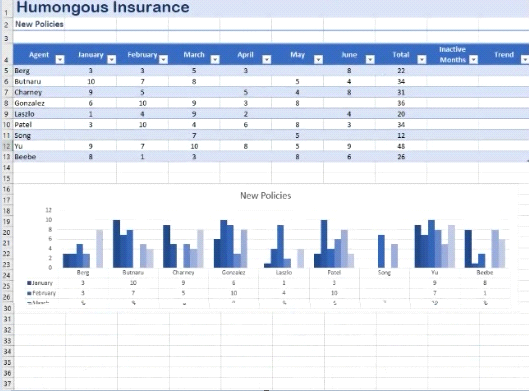Select the Gonzalez agent name cell

point(38,103)
